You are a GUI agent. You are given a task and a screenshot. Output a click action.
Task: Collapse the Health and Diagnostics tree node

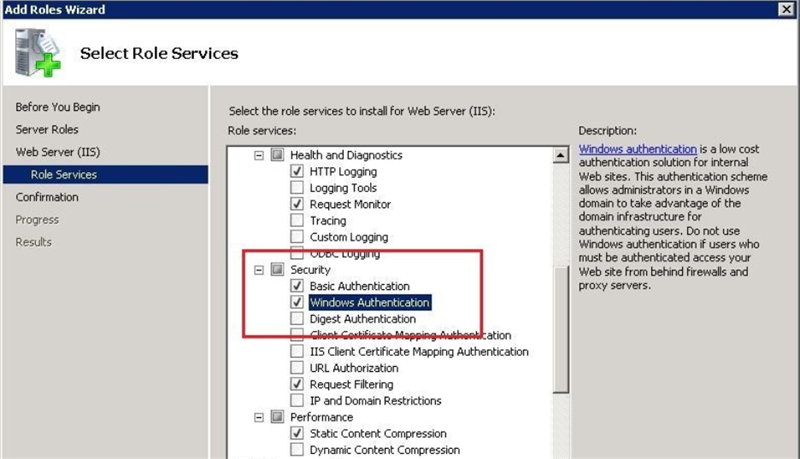coord(261,156)
